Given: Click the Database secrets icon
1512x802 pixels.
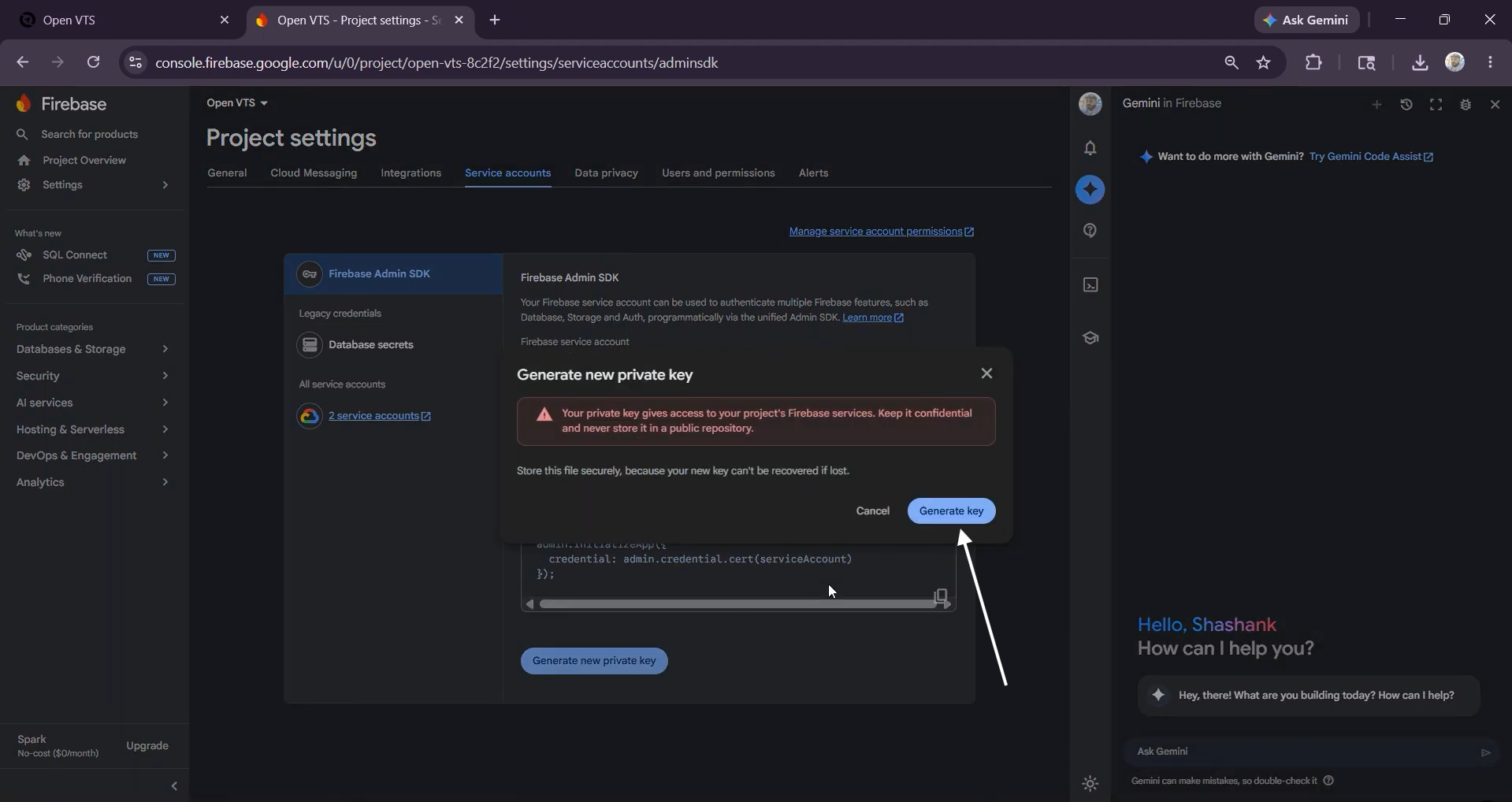Looking at the screenshot, I should [x=310, y=345].
